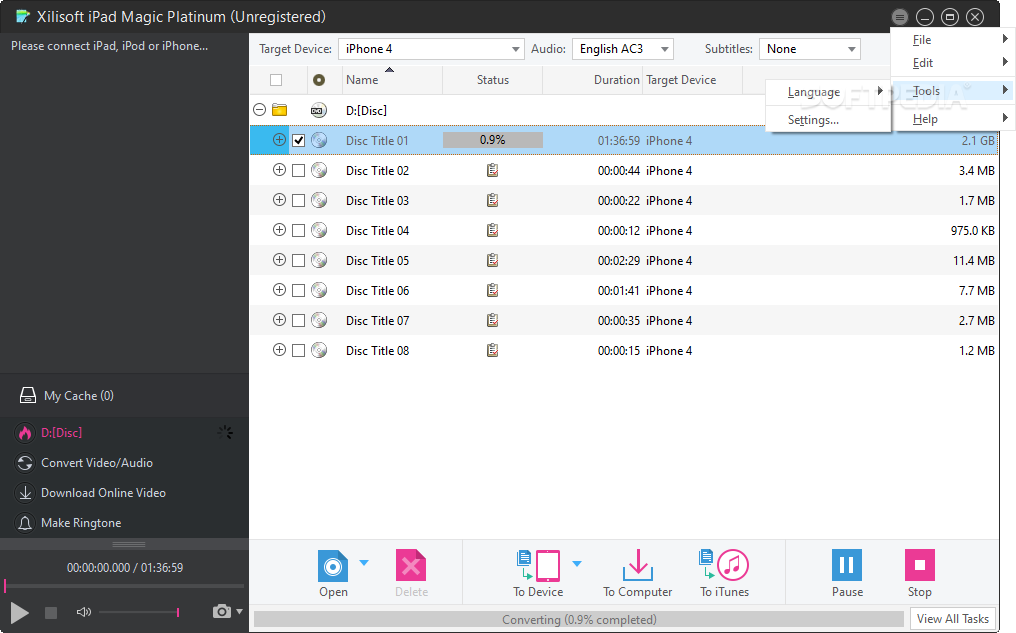This screenshot has width=1016, height=633.
Task: Open the Audio track dropdown
Action: pyautogui.click(x=623, y=49)
